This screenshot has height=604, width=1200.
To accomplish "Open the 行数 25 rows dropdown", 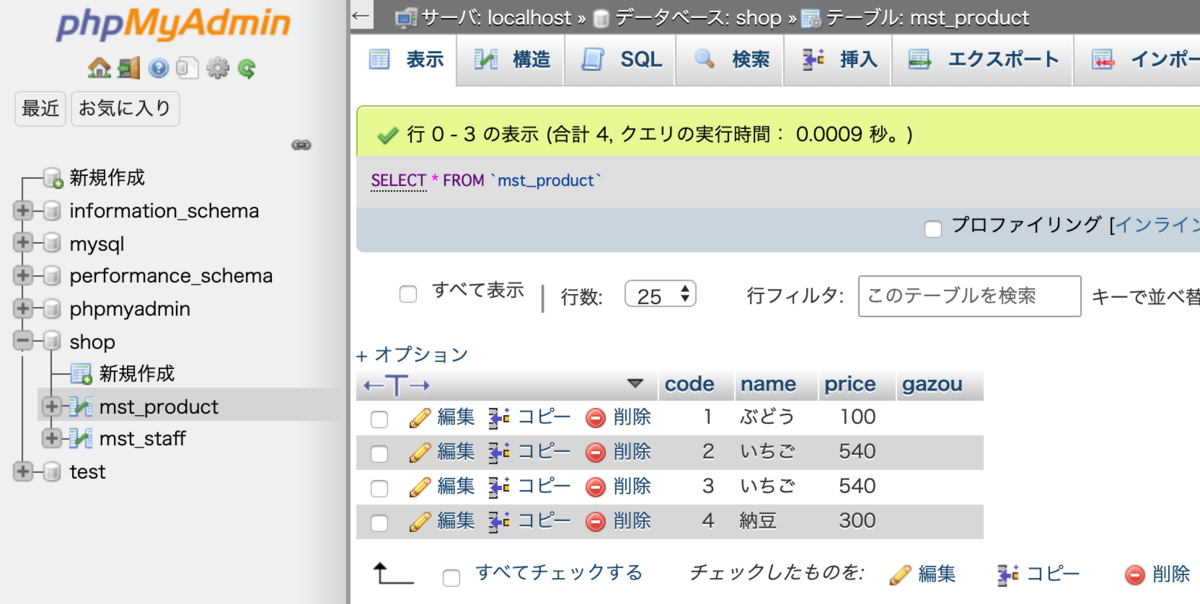I will (x=660, y=295).
